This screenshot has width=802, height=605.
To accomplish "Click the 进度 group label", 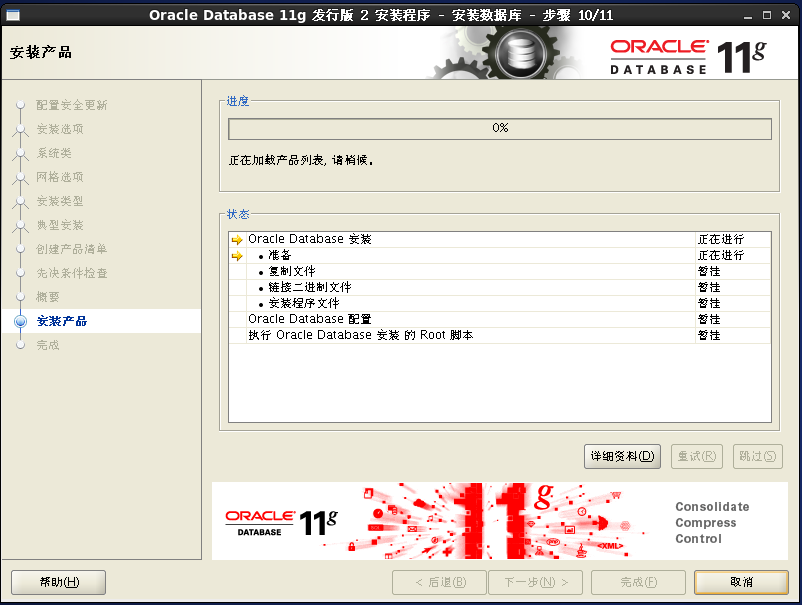I will tap(238, 101).
